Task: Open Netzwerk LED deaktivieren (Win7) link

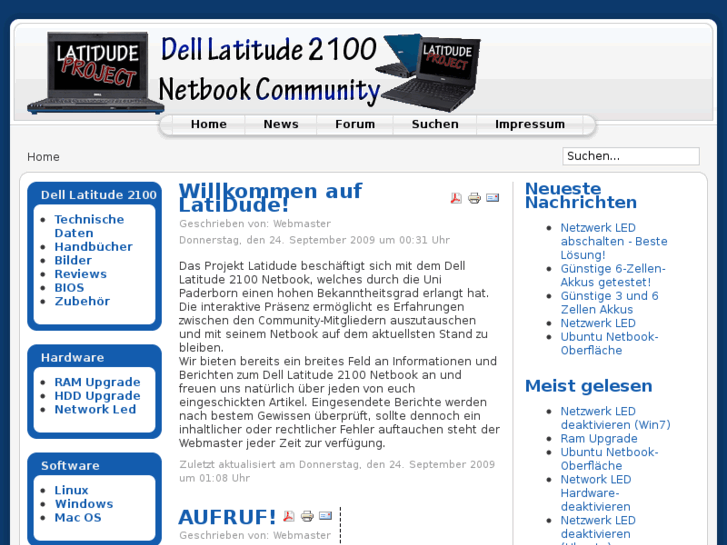Action: tap(615, 418)
